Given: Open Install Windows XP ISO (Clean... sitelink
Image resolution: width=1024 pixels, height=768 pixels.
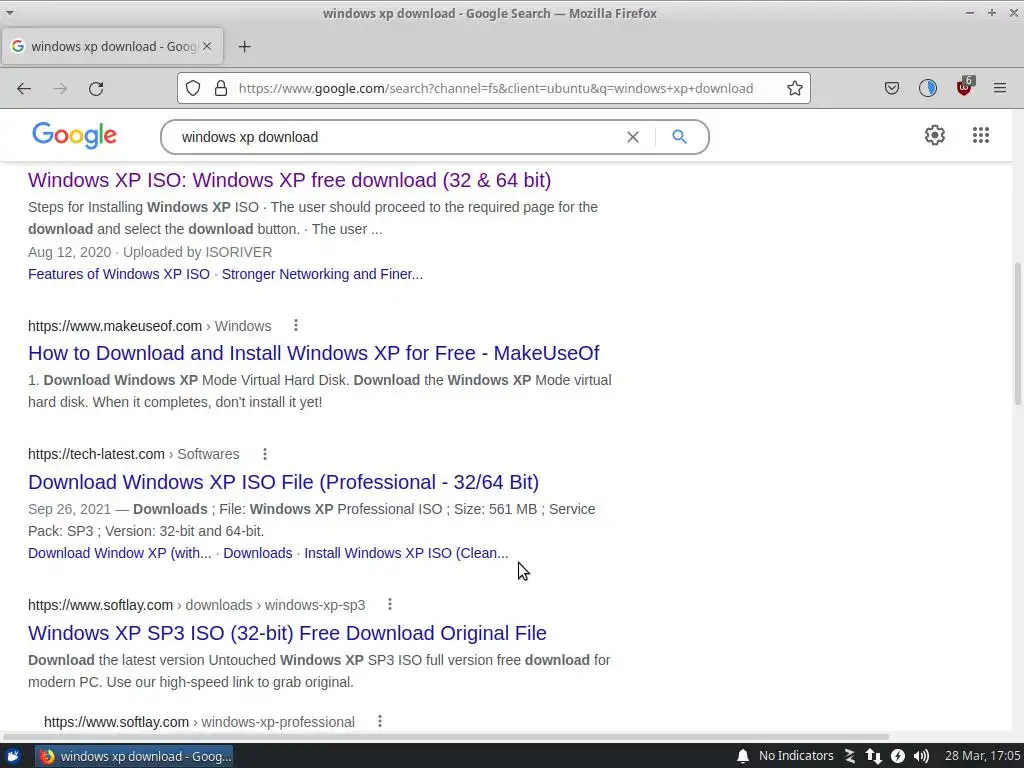Looking at the screenshot, I should (x=406, y=553).
